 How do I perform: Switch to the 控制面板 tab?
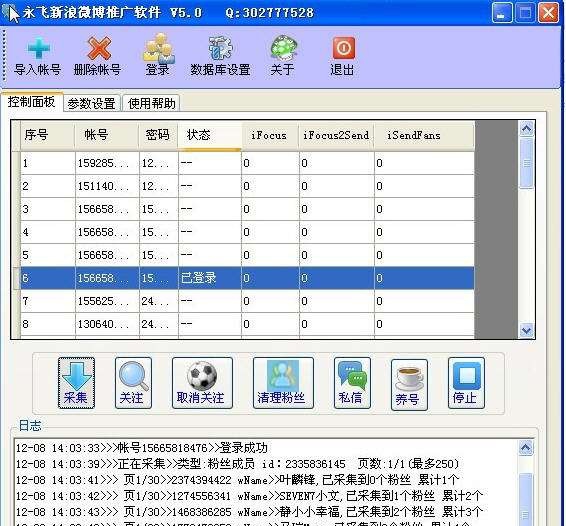tap(32, 102)
